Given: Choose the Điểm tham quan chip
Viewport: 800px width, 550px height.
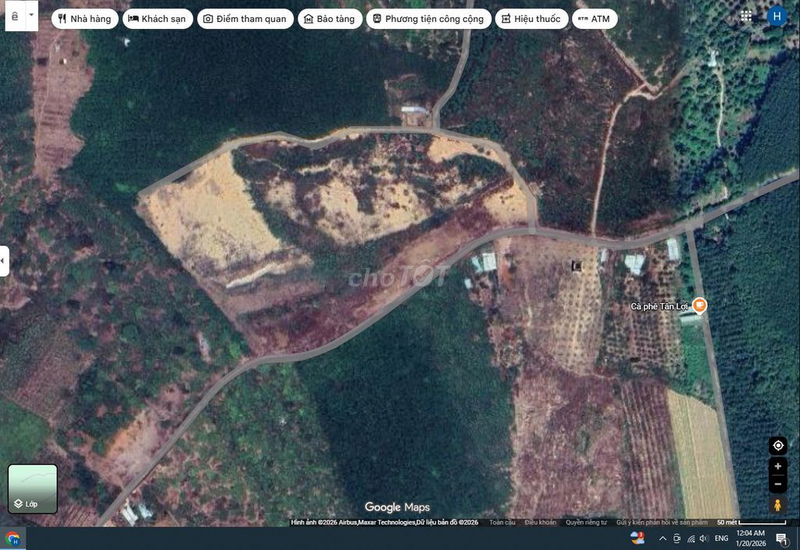Looking at the screenshot, I should point(246,19).
